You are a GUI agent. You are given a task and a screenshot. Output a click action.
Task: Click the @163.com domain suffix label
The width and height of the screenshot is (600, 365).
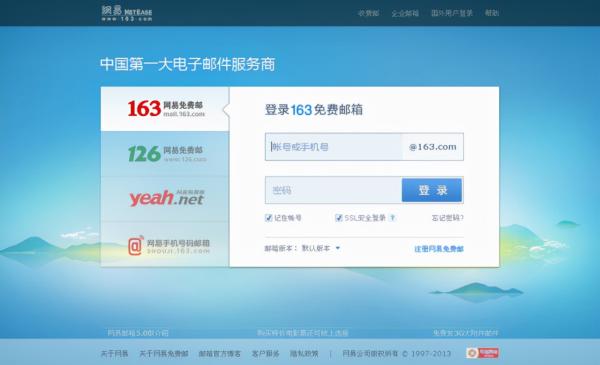click(x=432, y=147)
